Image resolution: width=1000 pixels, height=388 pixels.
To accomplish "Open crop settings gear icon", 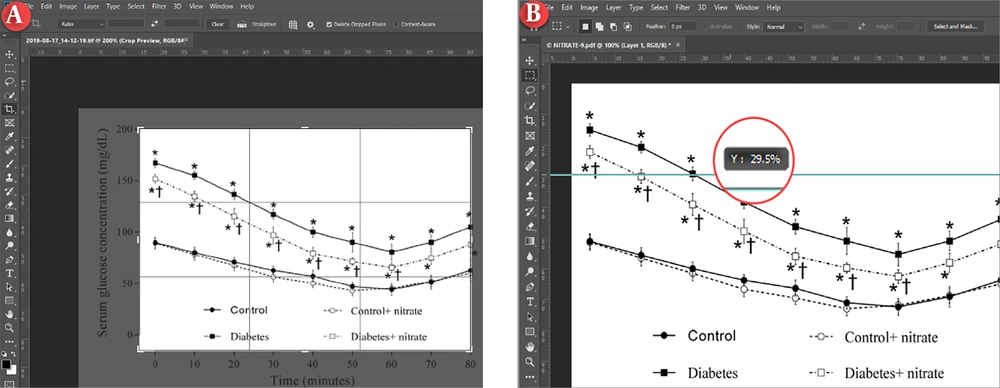I will click(x=311, y=24).
